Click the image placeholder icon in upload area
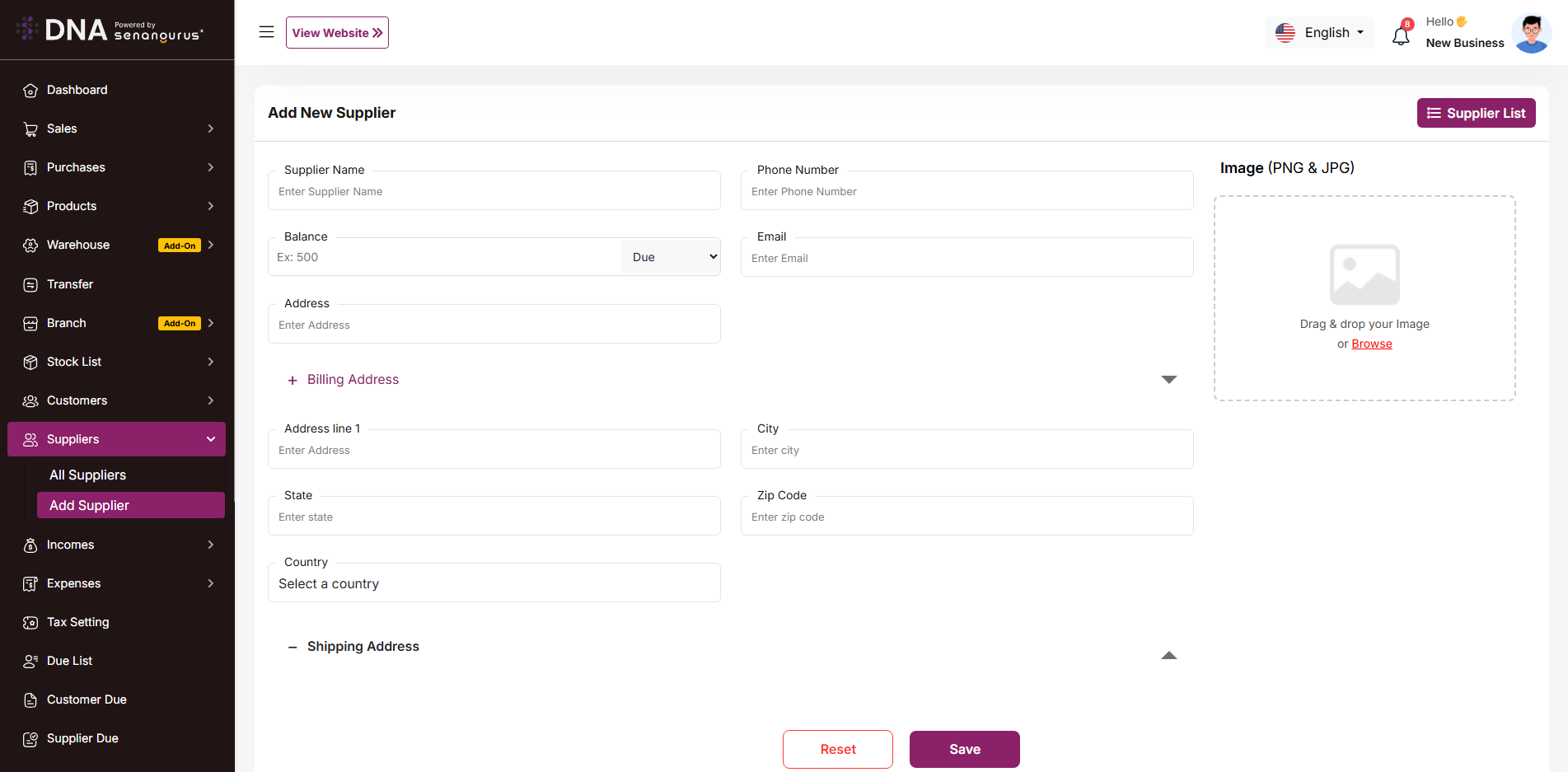 (x=1364, y=274)
